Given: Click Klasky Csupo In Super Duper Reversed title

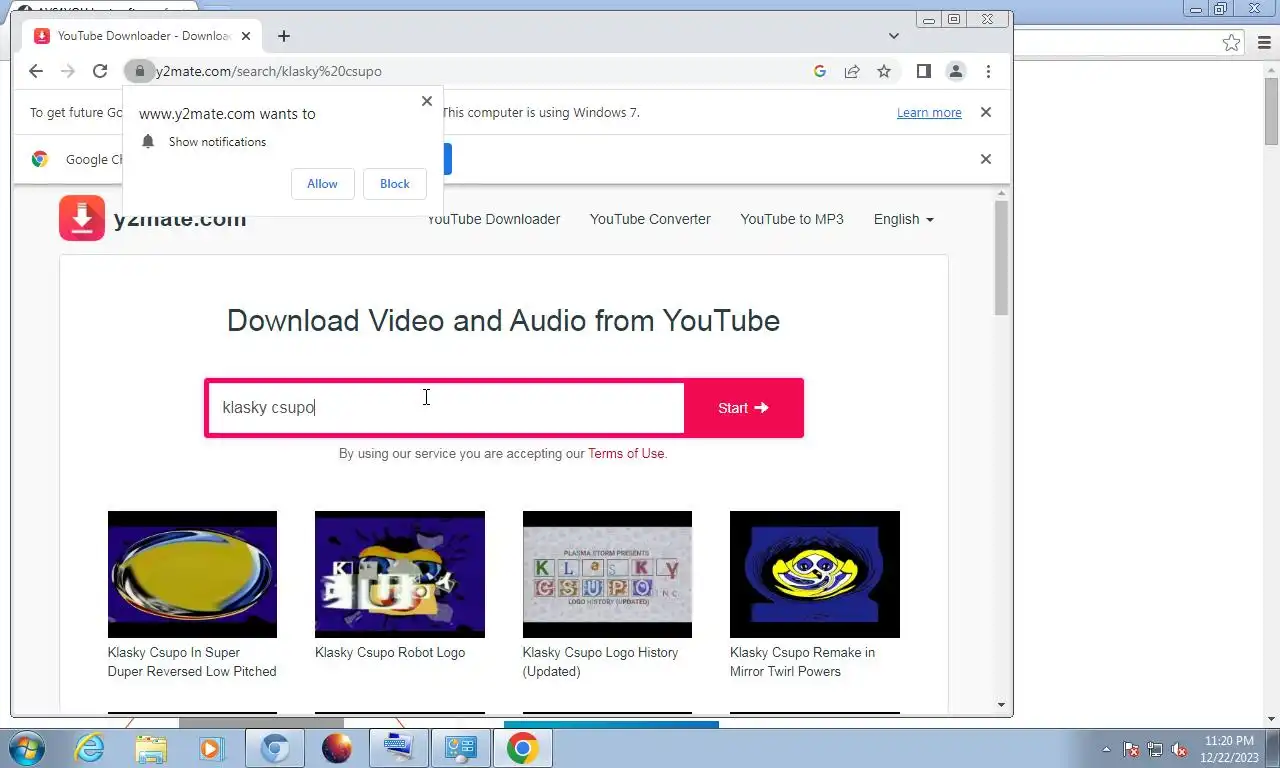Looking at the screenshot, I should (x=192, y=662).
